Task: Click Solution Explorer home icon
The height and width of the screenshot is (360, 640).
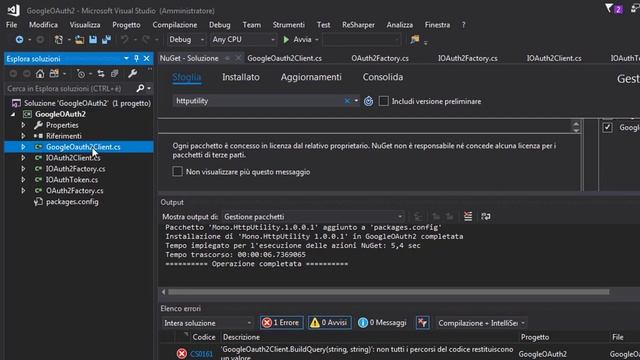Action: point(40,74)
